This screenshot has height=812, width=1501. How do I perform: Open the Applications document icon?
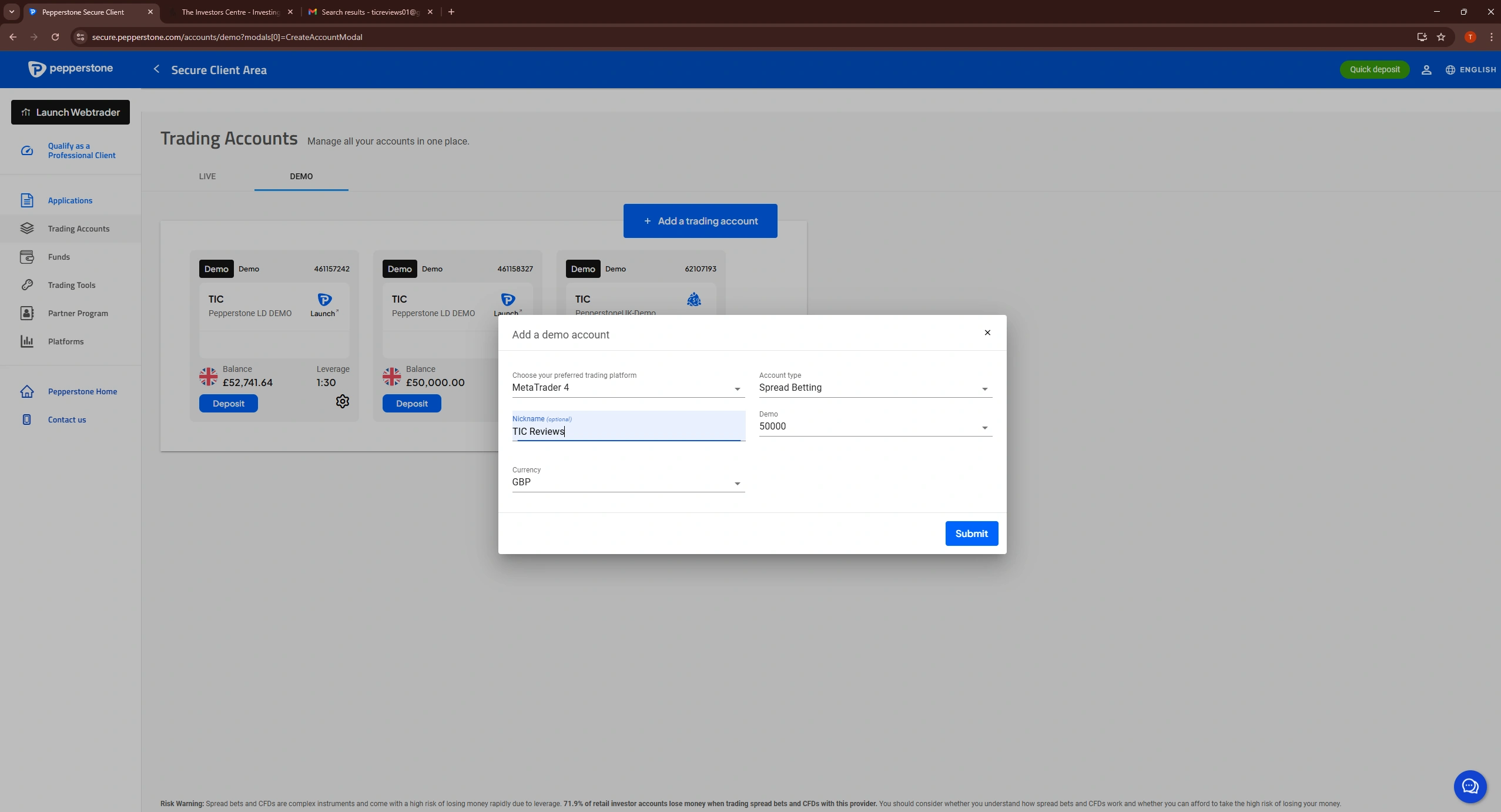coord(28,200)
